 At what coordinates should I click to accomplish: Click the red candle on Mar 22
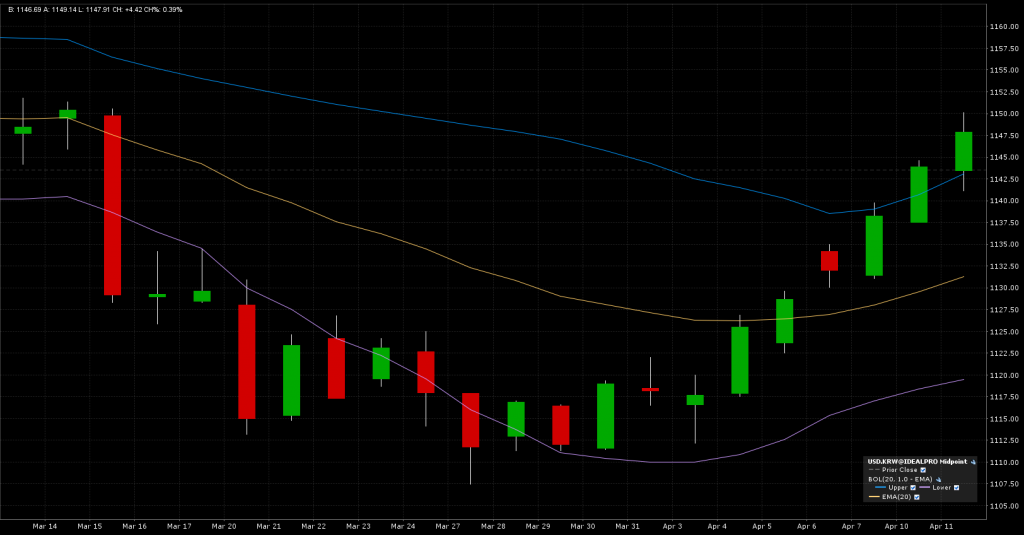coord(336,368)
